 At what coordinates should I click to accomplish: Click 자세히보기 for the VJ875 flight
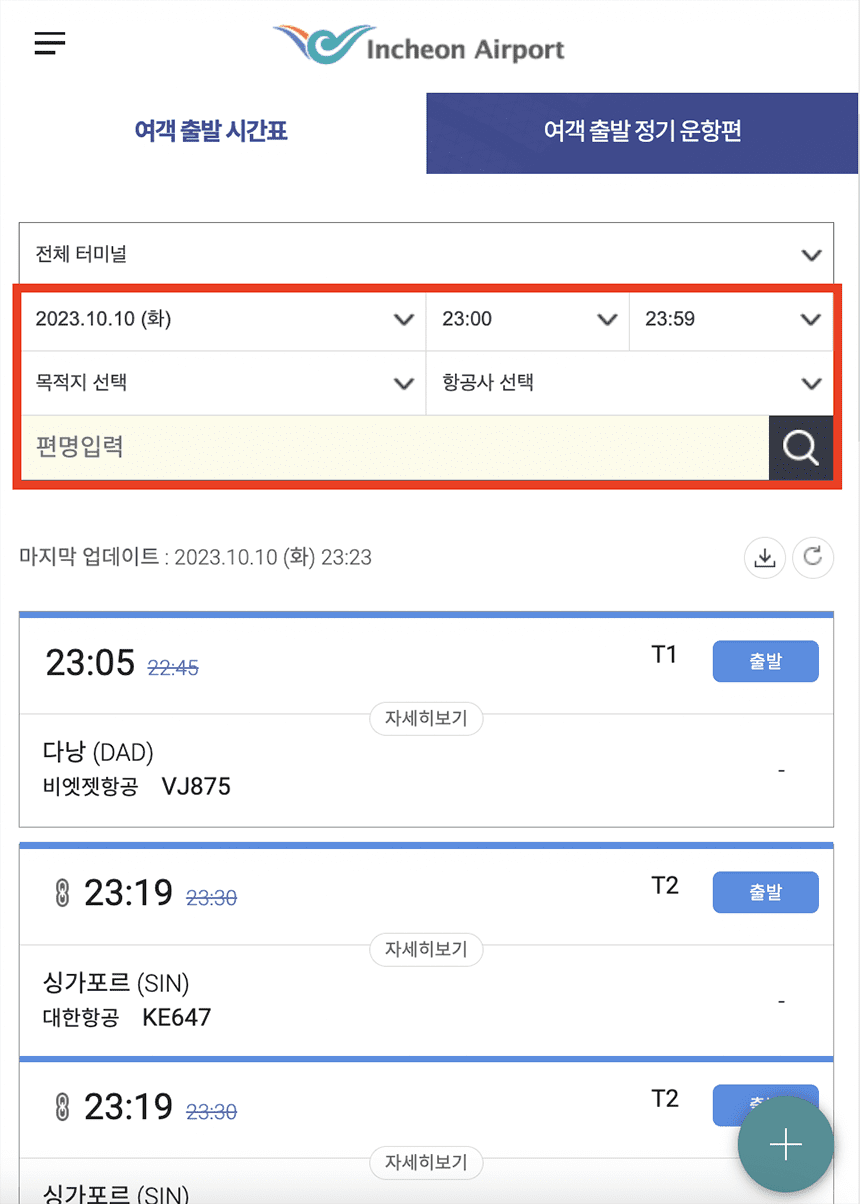click(426, 718)
